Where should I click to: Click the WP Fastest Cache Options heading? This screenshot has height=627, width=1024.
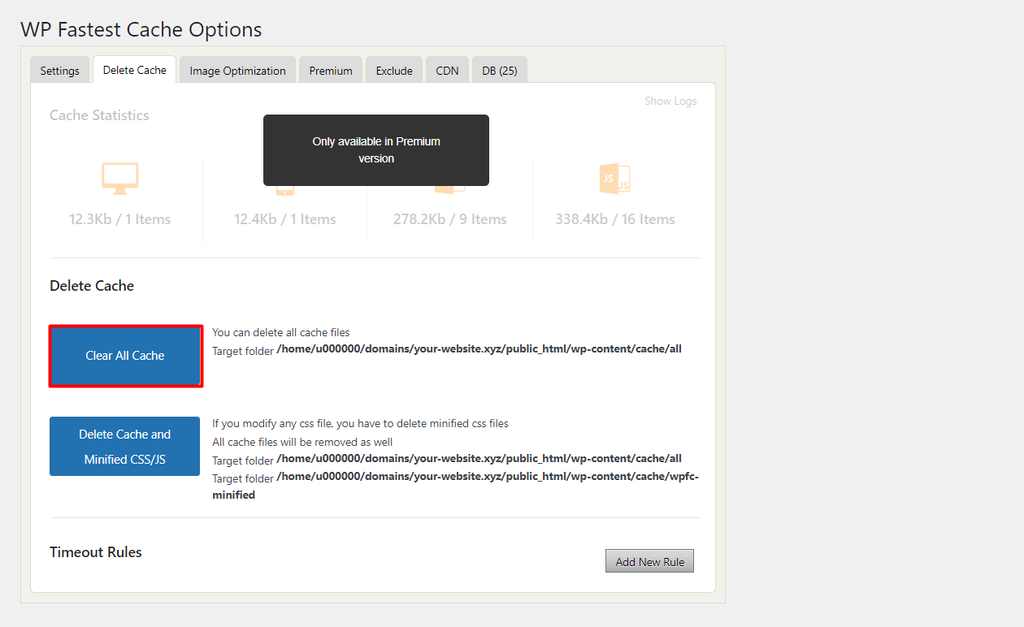coord(141,29)
